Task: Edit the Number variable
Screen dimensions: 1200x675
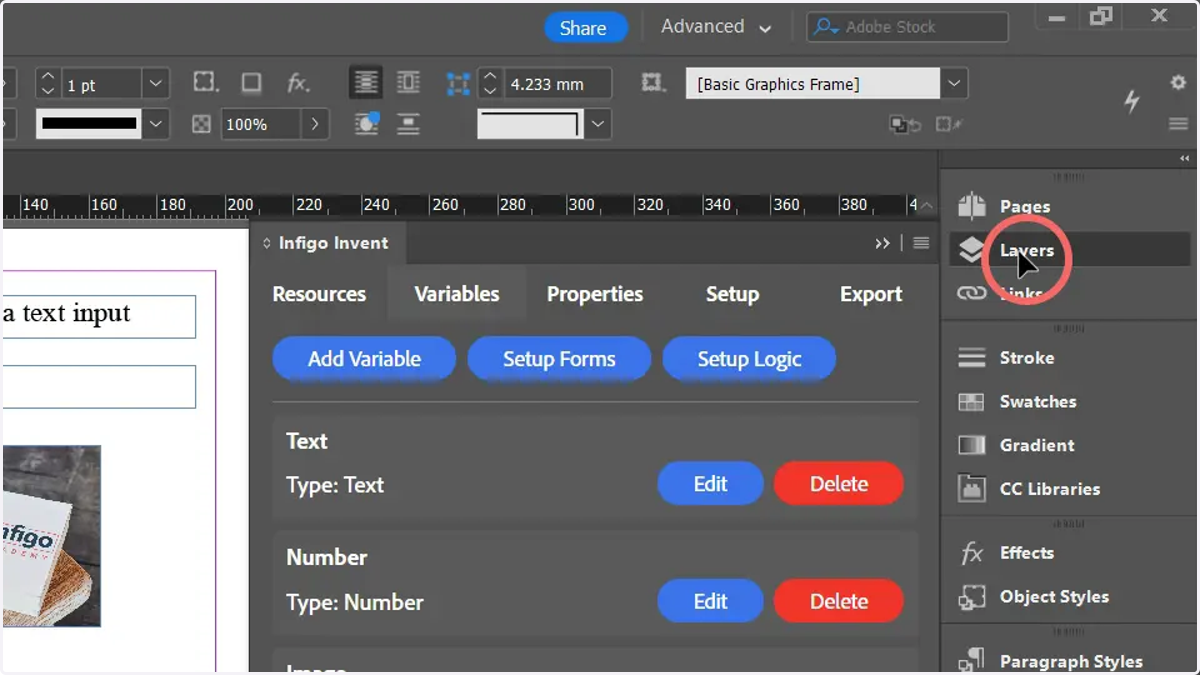Action: coord(710,601)
